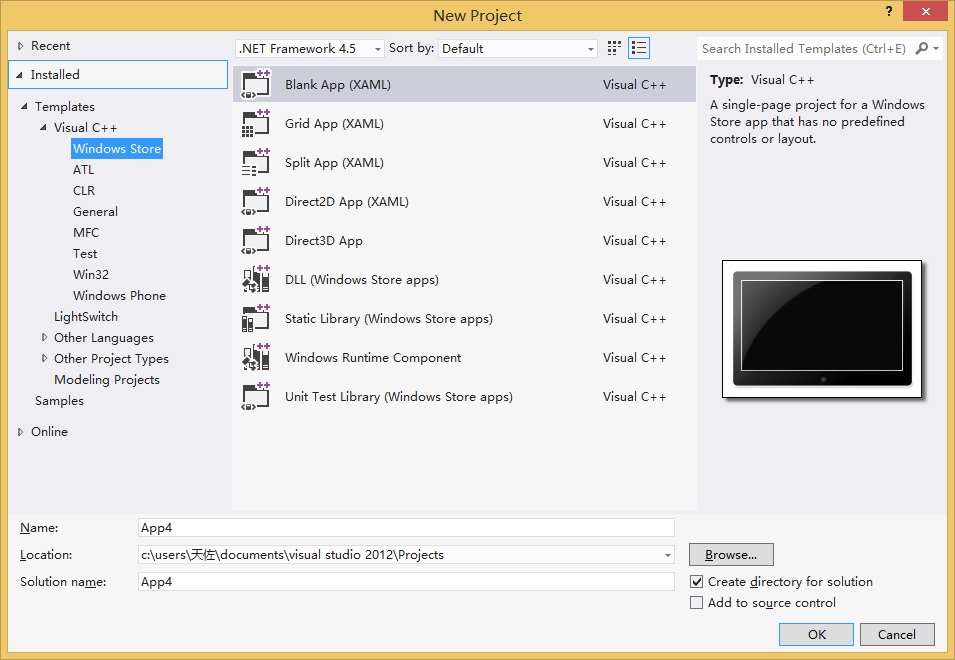Open the Sort by Default dropdown
955x660 pixels.
point(518,49)
